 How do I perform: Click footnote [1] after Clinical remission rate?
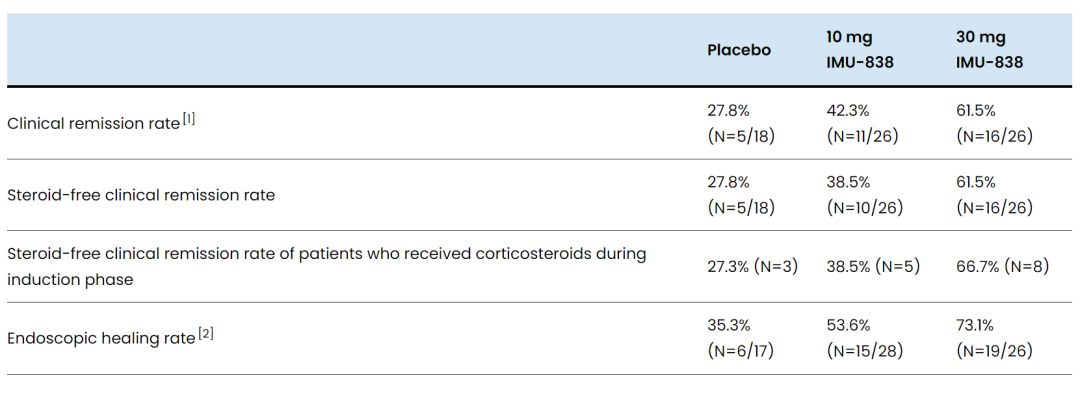tap(189, 119)
